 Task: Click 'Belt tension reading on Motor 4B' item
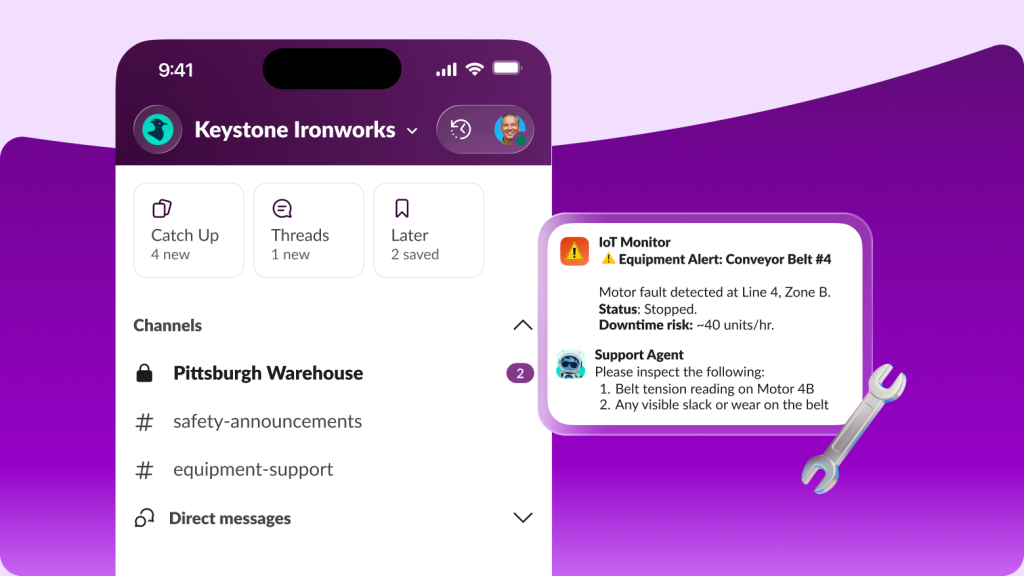click(x=714, y=389)
